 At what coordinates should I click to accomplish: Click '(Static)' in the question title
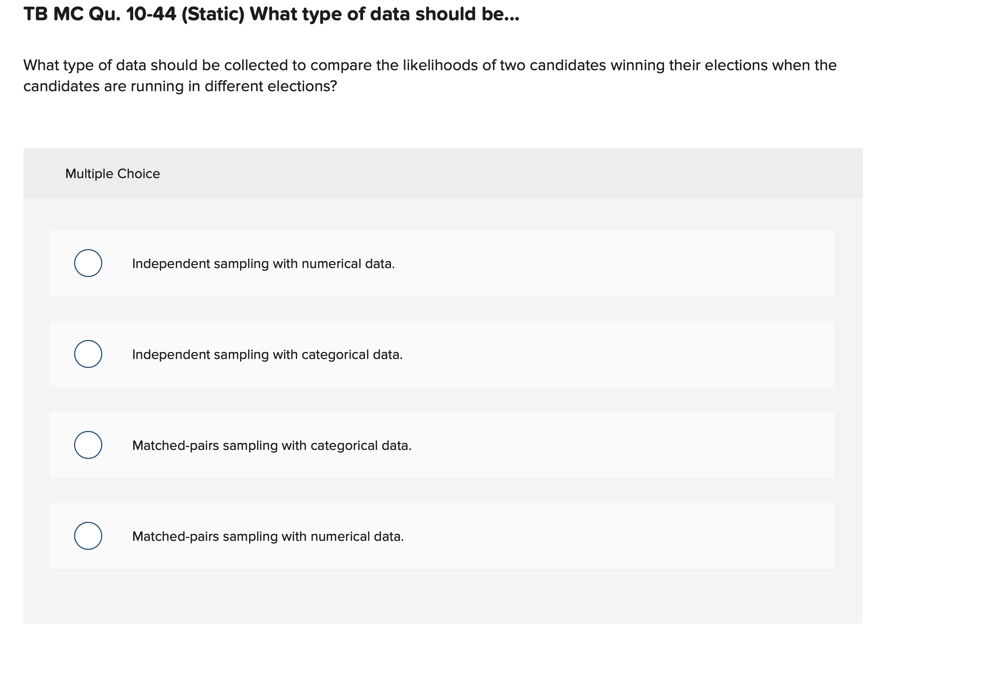click(213, 15)
